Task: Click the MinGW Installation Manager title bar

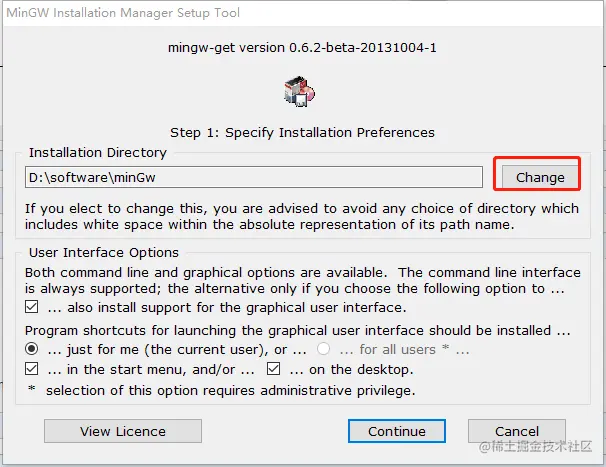Action: point(303,13)
